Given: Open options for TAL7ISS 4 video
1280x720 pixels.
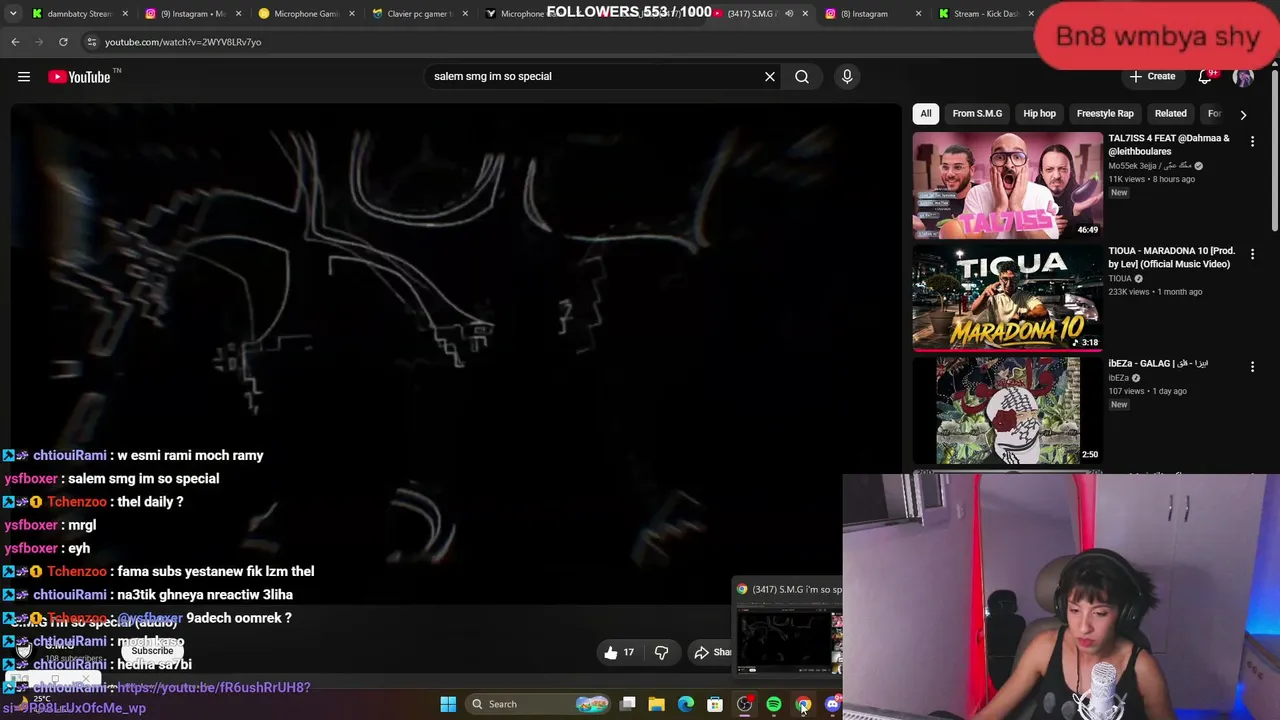Looking at the screenshot, I should coord(1252,142).
